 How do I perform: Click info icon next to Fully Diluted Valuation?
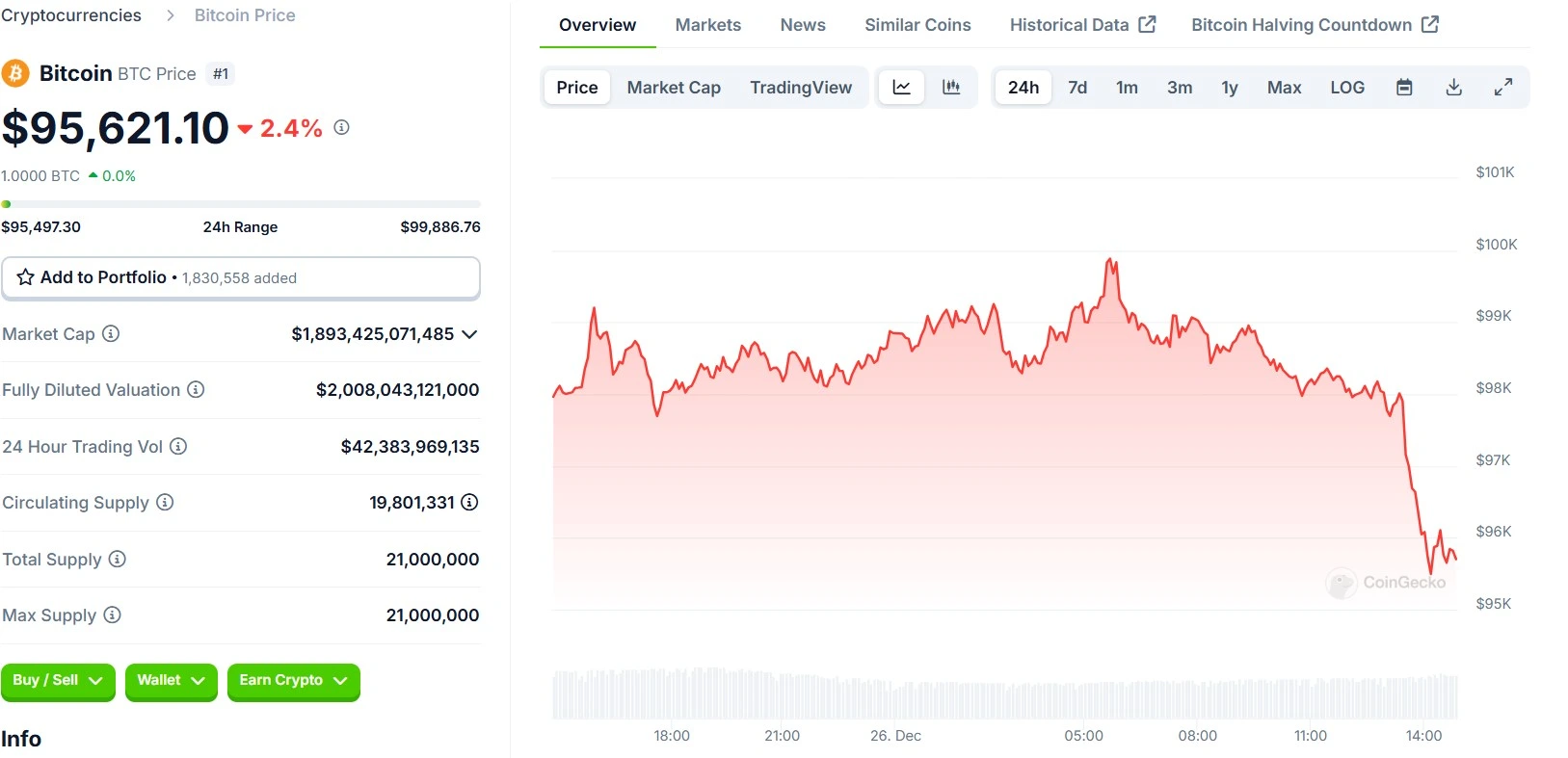pyautogui.click(x=196, y=390)
